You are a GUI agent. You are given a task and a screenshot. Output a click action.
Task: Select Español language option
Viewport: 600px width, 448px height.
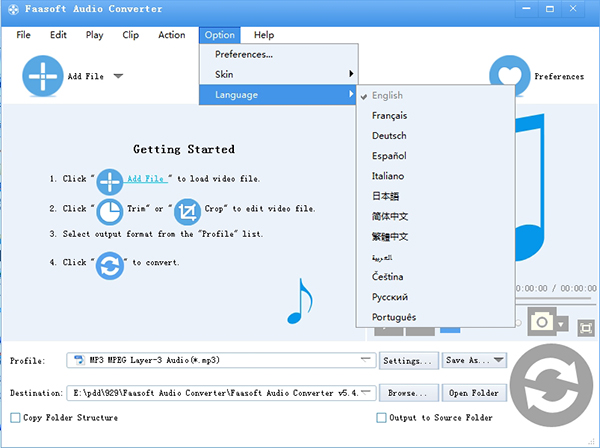click(x=435, y=156)
